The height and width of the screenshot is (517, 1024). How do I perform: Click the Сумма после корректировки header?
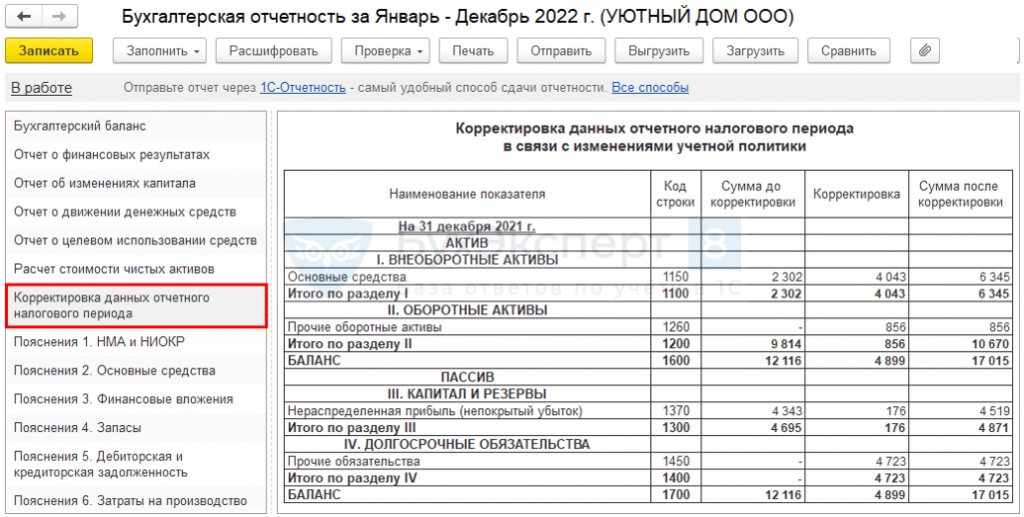[961, 194]
